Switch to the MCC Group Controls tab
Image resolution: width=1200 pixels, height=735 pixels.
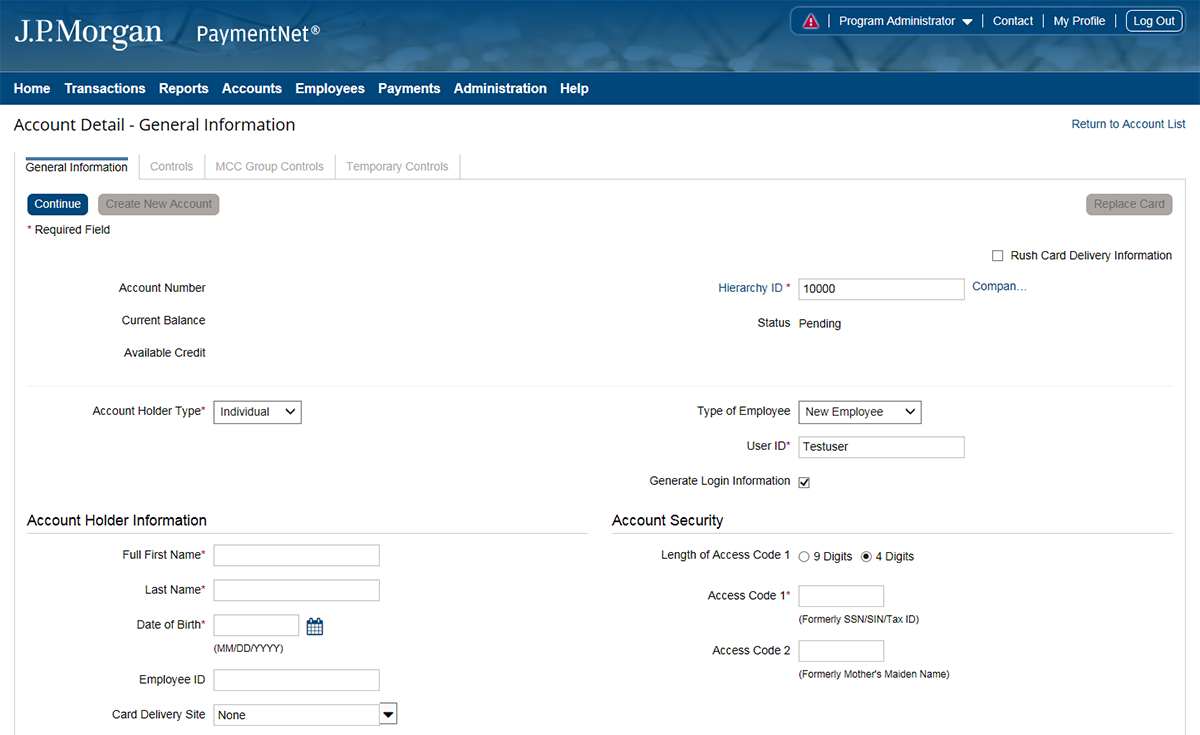pos(269,167)
